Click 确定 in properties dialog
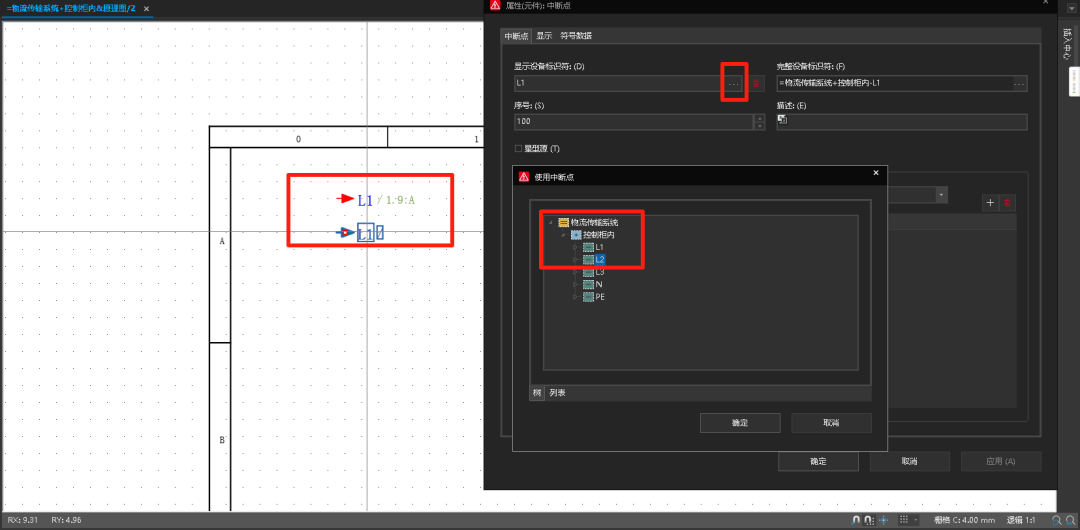The image size is (1080, 530). (818, 461)
